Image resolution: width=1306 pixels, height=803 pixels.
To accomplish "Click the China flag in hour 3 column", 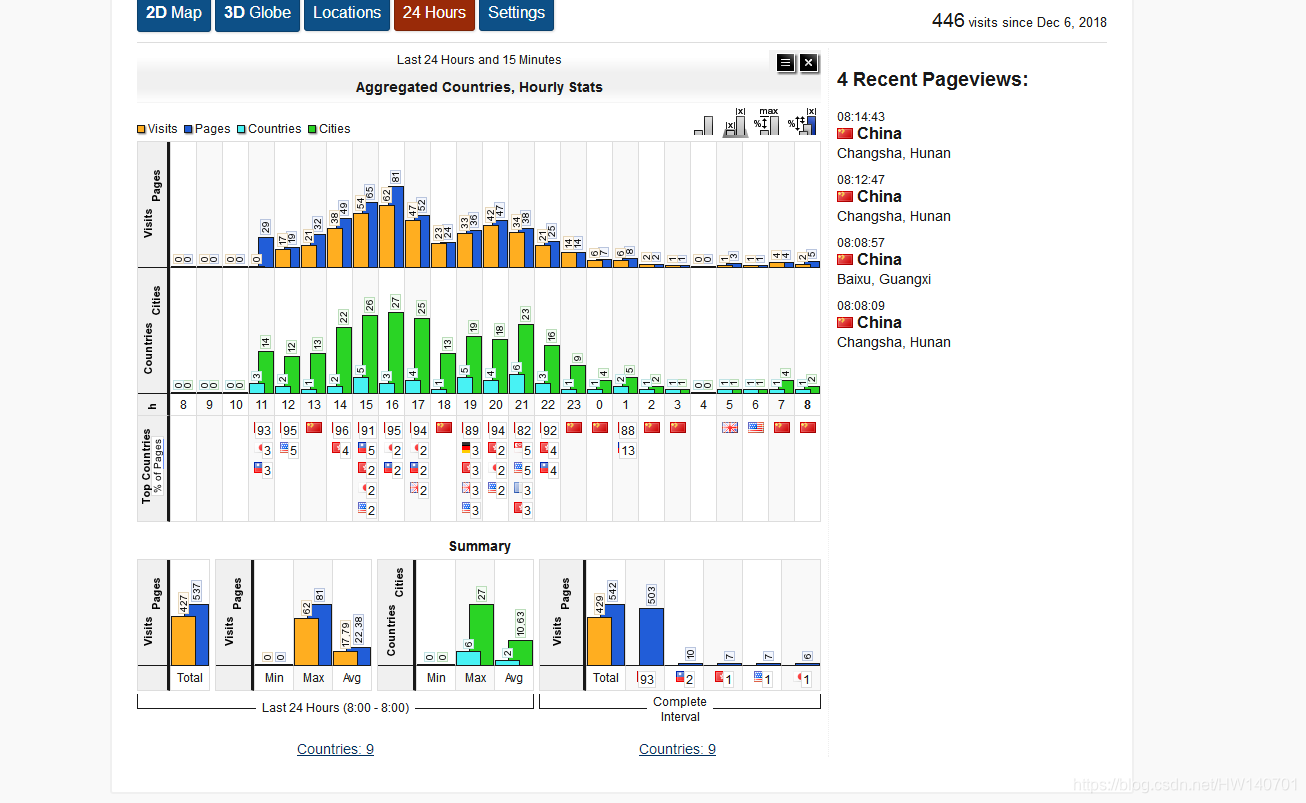I will [x=678, y=428].
